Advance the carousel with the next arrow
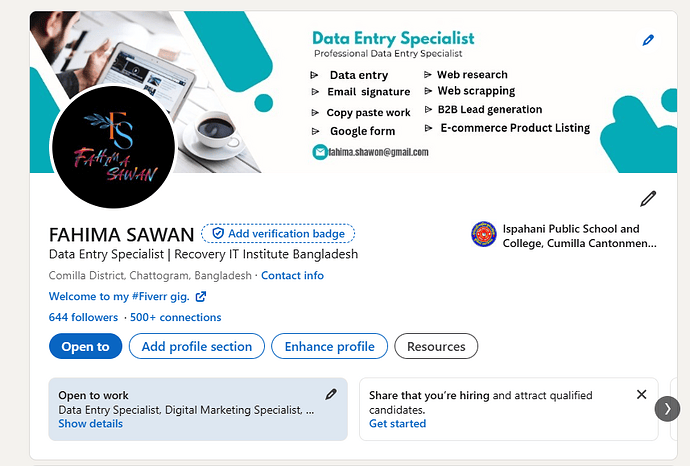 (667, 409)
